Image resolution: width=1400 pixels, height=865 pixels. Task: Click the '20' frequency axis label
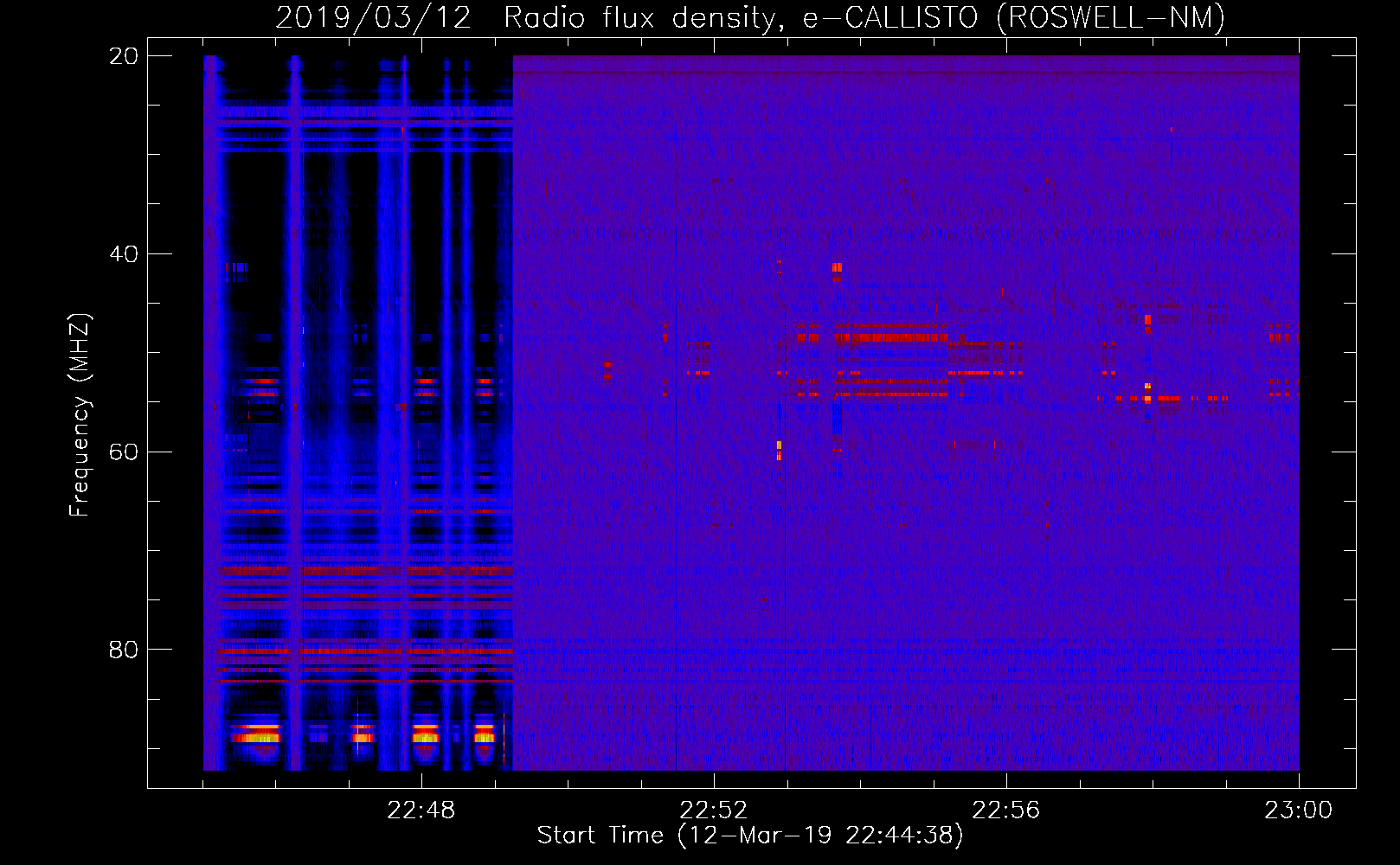[124, 56]
